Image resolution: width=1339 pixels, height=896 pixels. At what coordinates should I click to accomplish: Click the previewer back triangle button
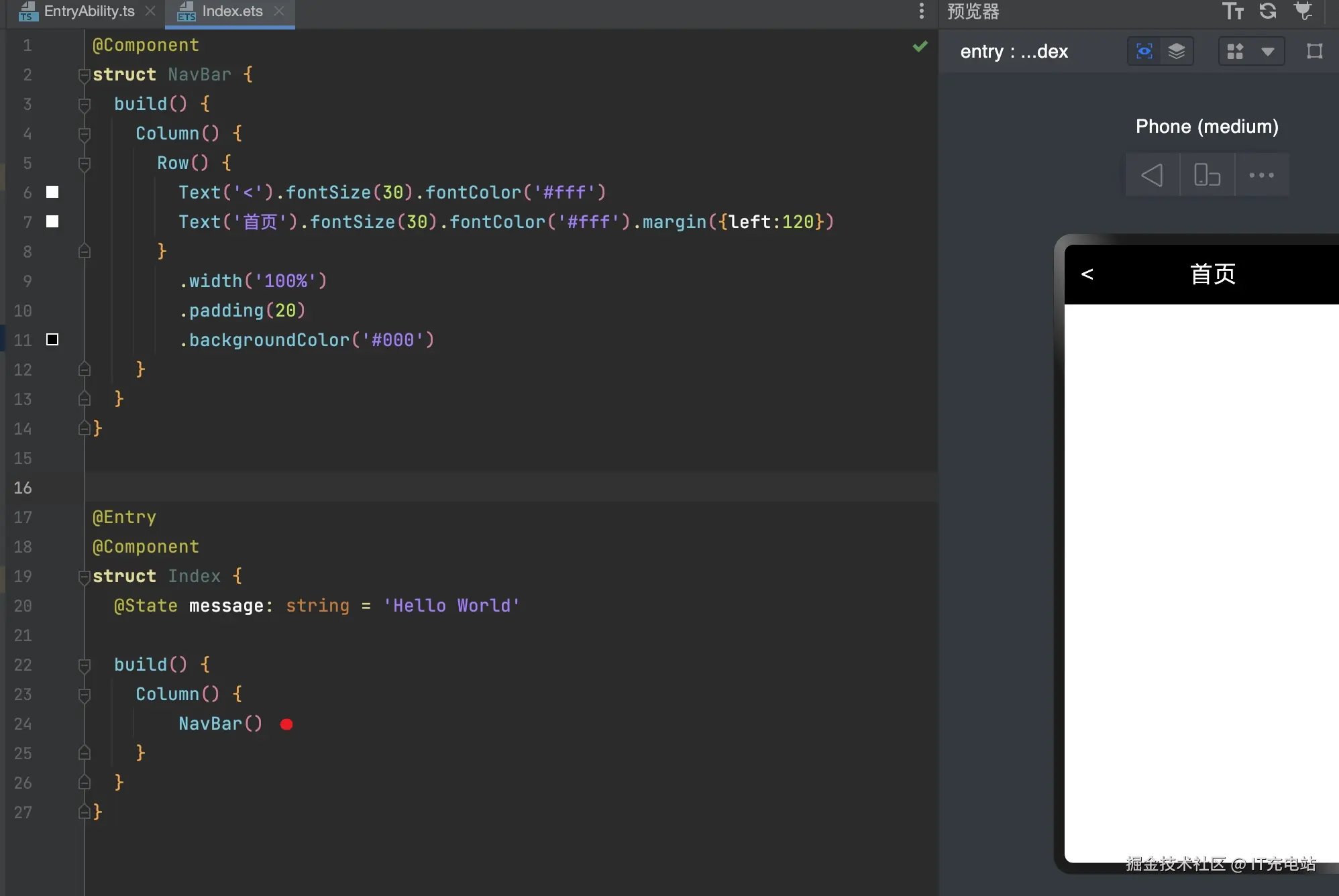[1153, 175]
